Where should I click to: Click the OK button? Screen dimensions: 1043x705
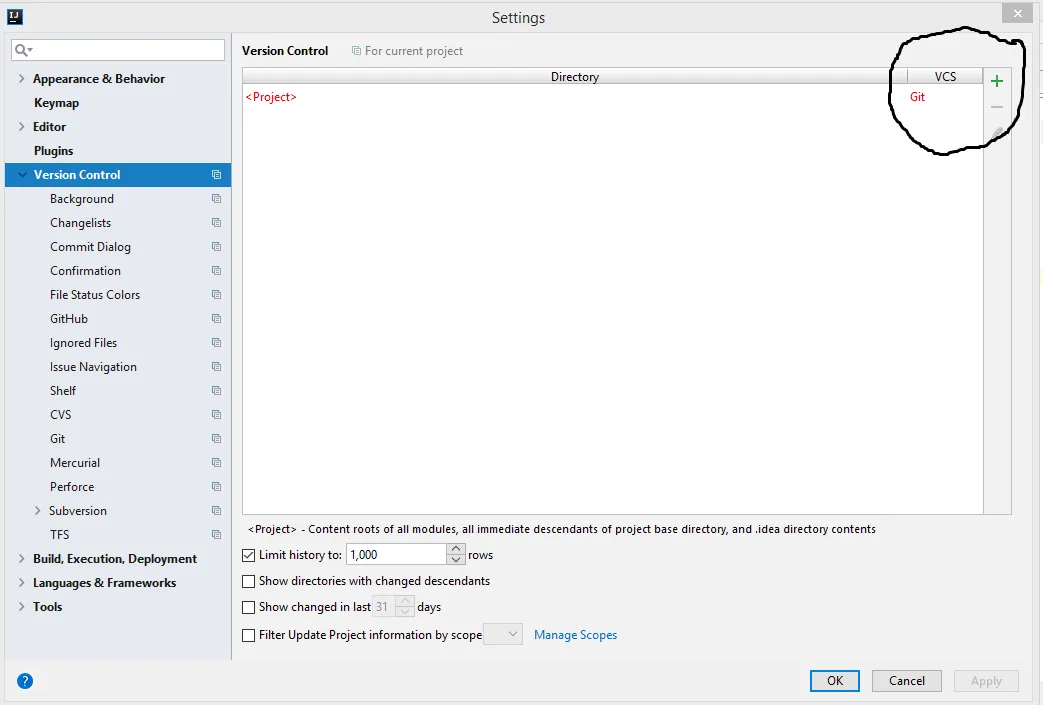[835, 680]
